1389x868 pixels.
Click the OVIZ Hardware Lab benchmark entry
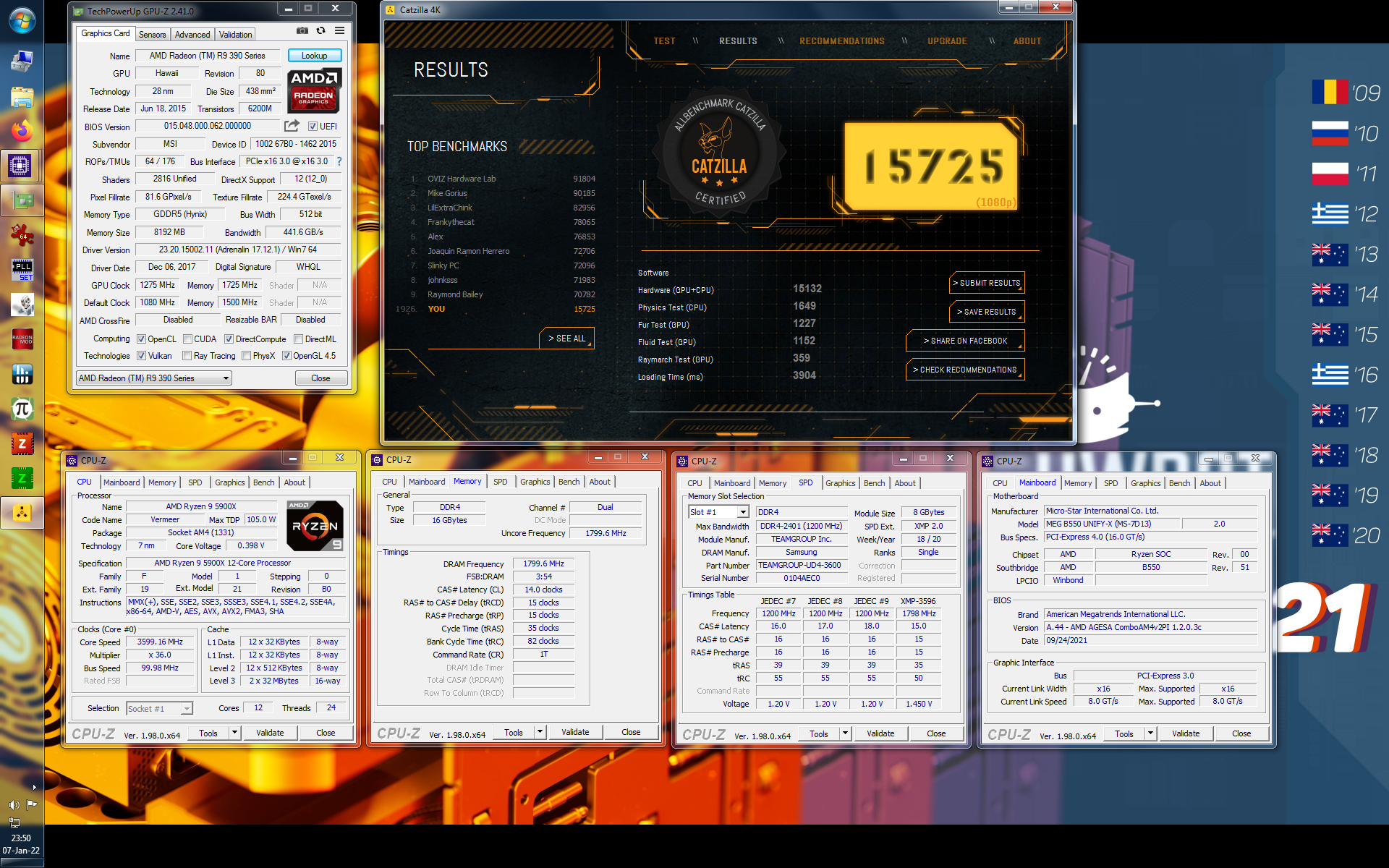pos(503,179)
